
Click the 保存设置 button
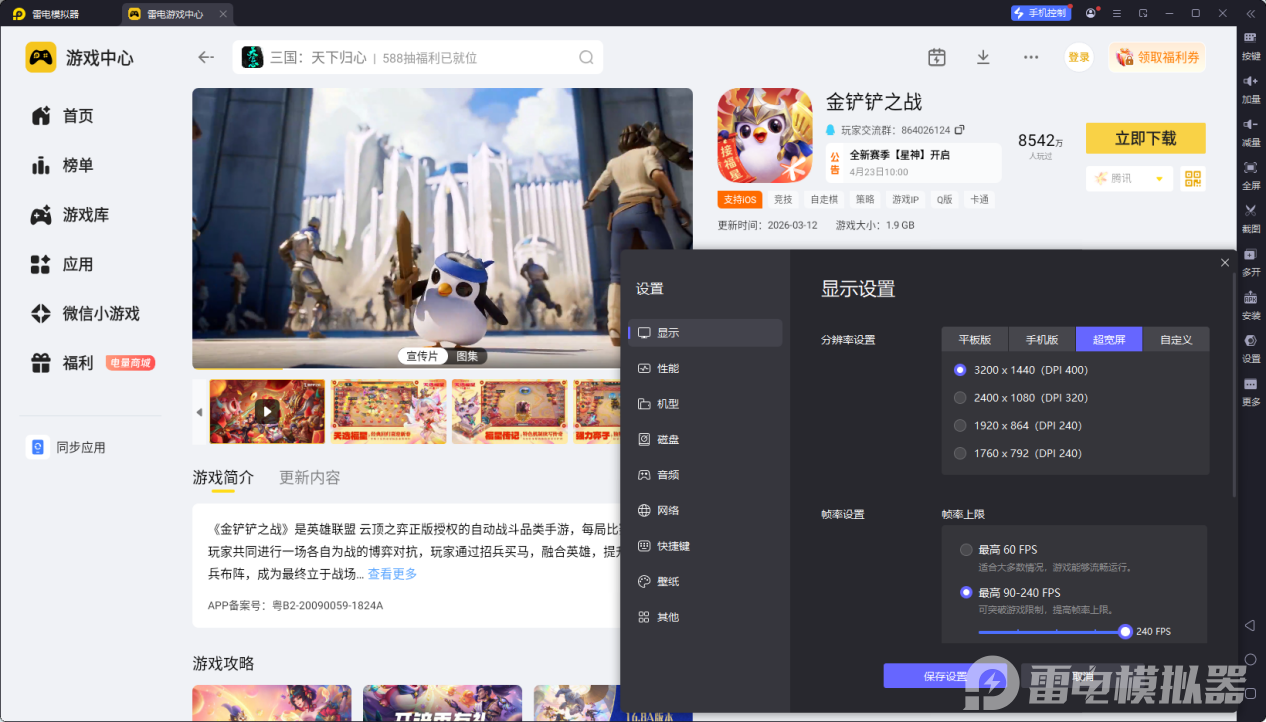[944, 677]
